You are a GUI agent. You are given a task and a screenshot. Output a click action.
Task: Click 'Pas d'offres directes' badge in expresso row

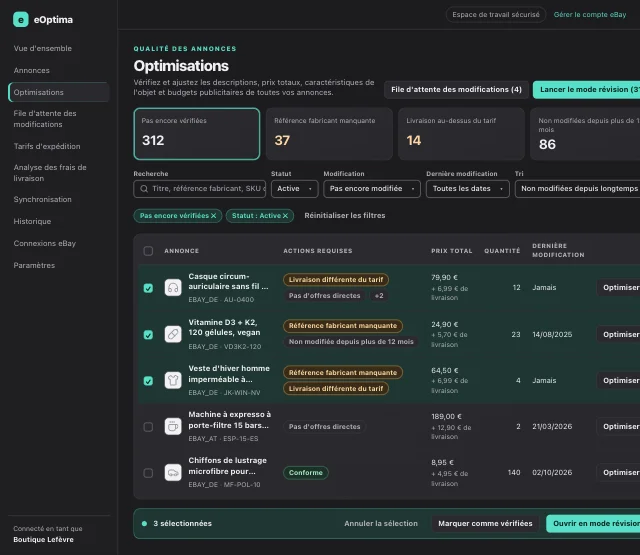pos(324,426)
